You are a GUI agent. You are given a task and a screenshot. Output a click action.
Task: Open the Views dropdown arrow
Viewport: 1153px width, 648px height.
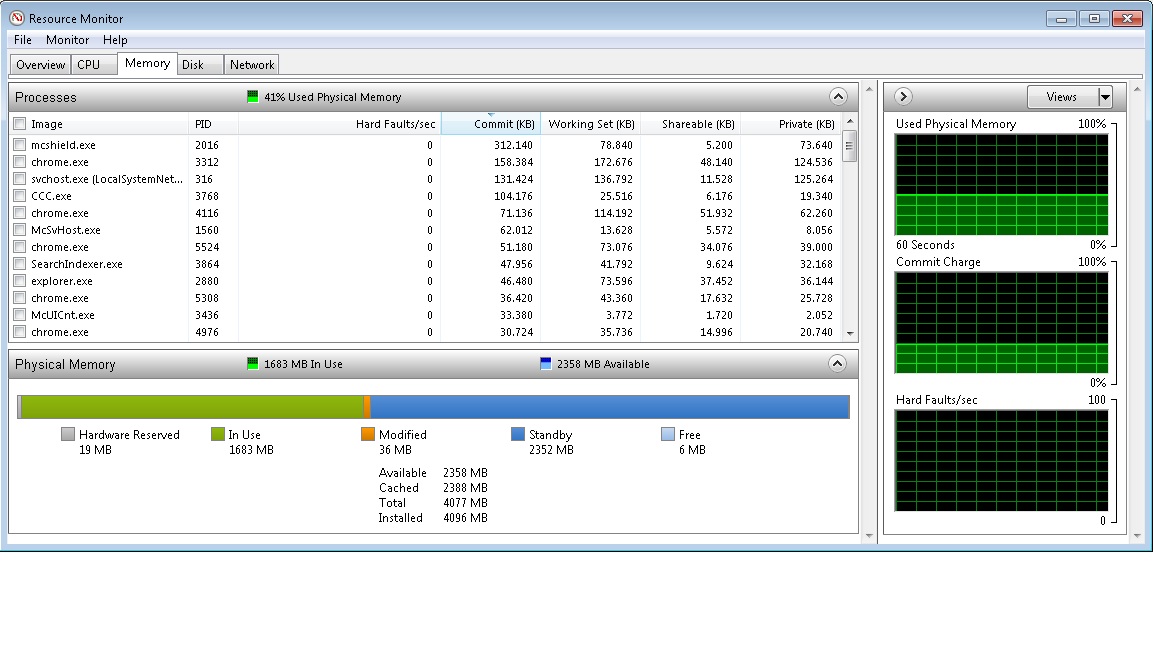[1105, 97]
